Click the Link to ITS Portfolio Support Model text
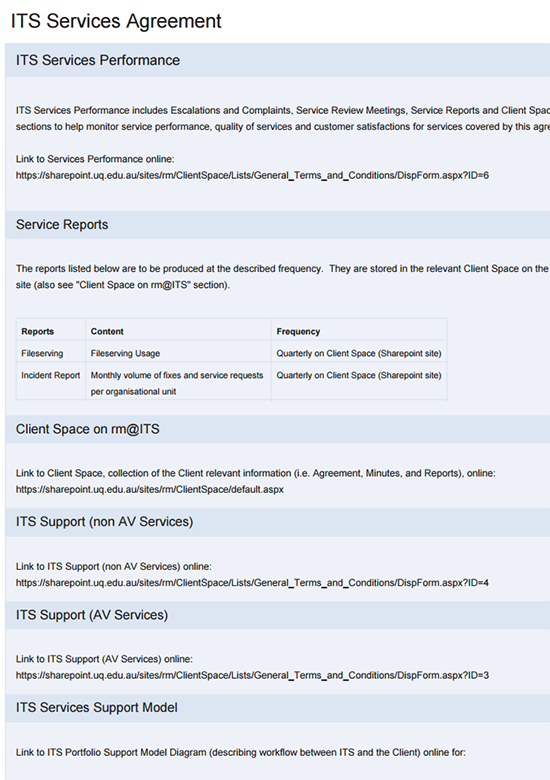Screen dimensions: 550x780 click(241, 752)
